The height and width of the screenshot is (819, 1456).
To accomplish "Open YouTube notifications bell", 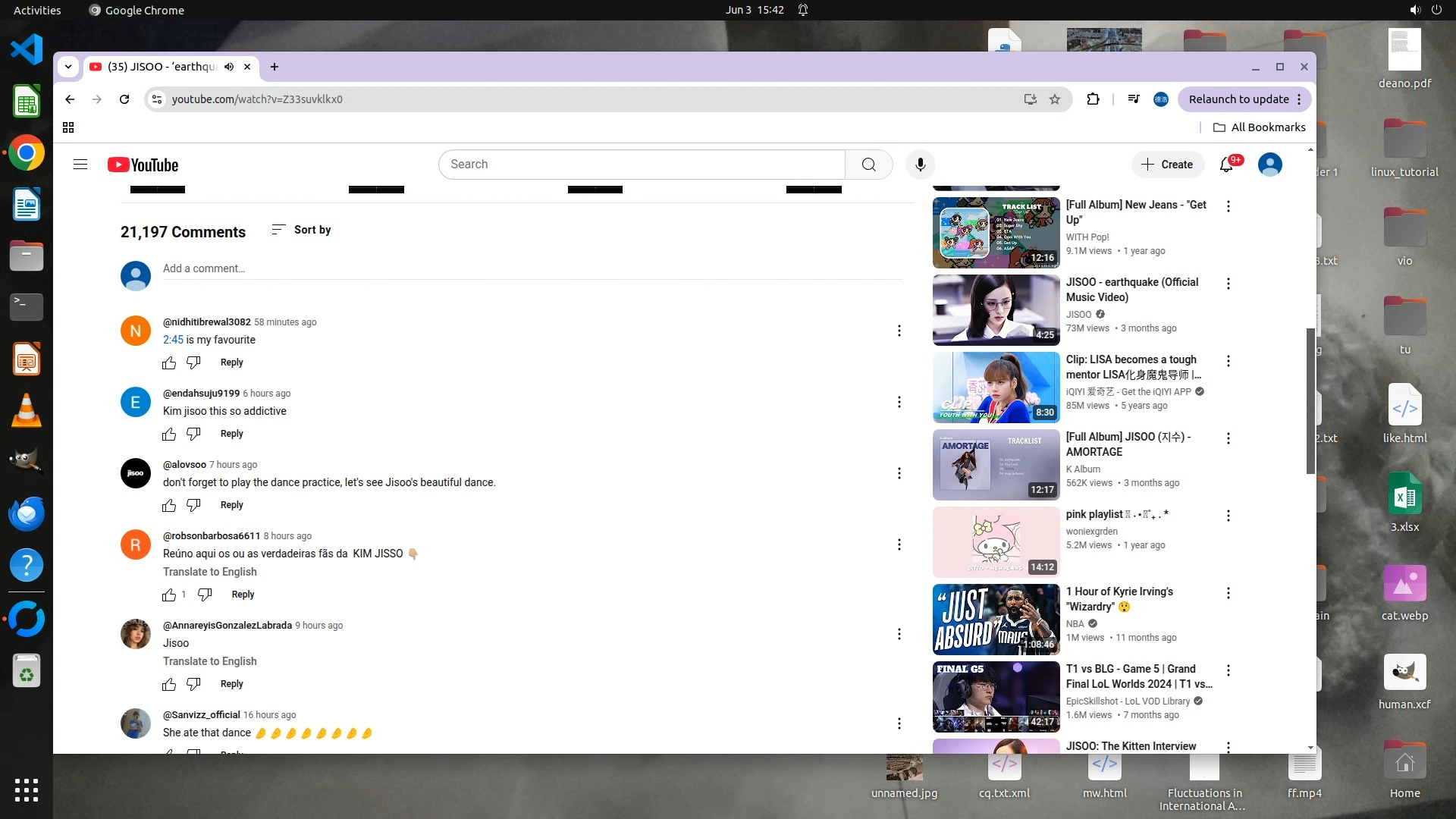I will coord(1226,165).
